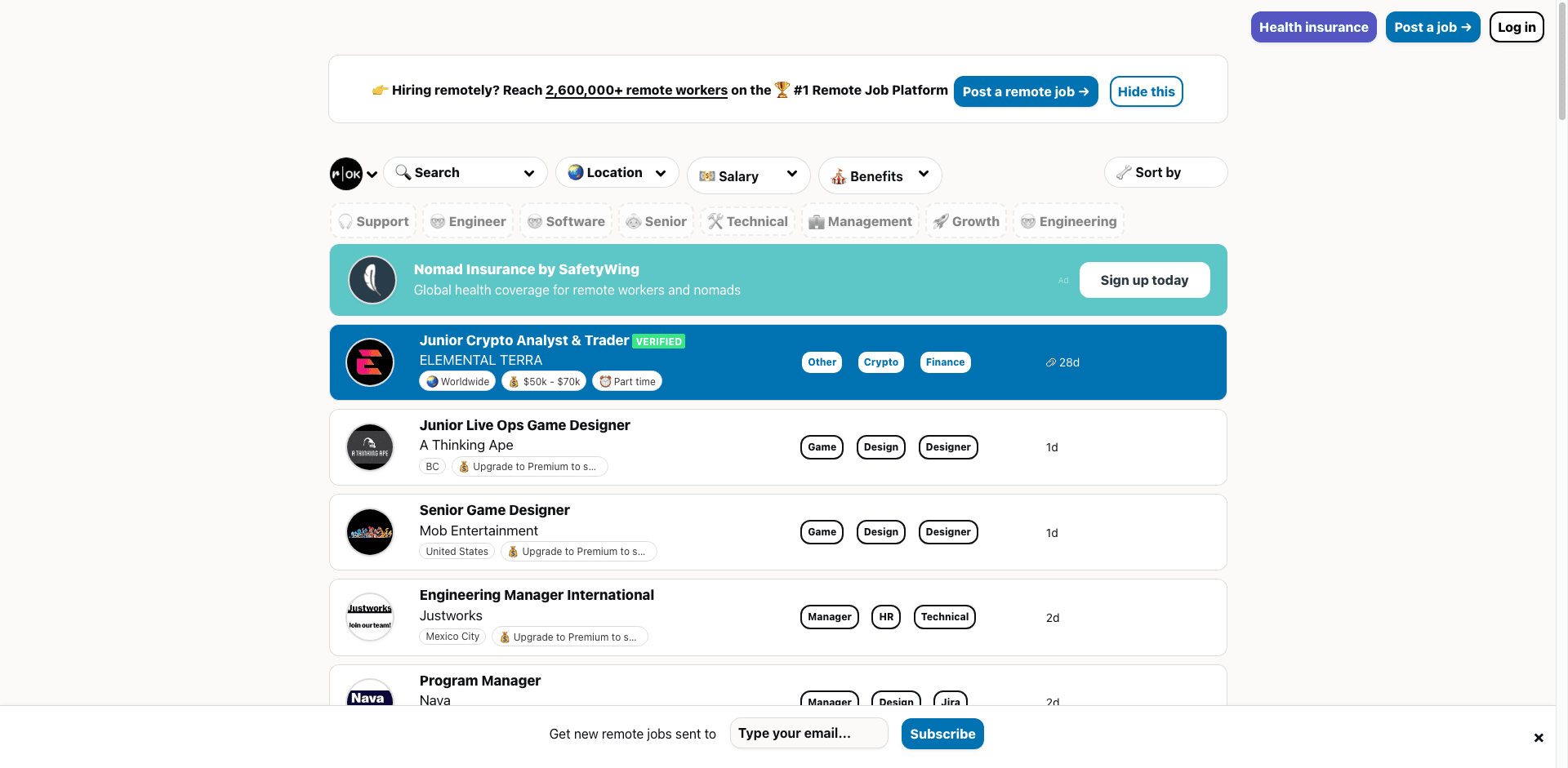Click the Nomad Insurance SafetyWing logo
The width and height of the screenshot is (1568, 768).
372,279
